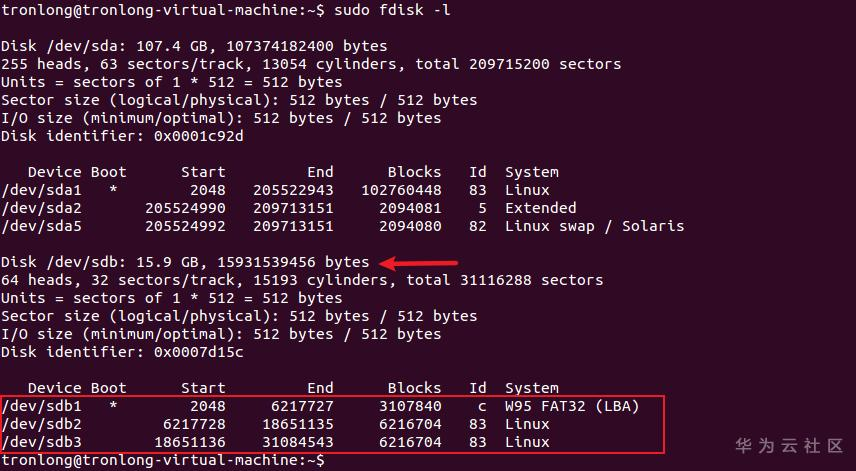Screen dimensions: 856x471
Task: Click the boot asterisk on /dev/sda1
Action: click(113, 191)
